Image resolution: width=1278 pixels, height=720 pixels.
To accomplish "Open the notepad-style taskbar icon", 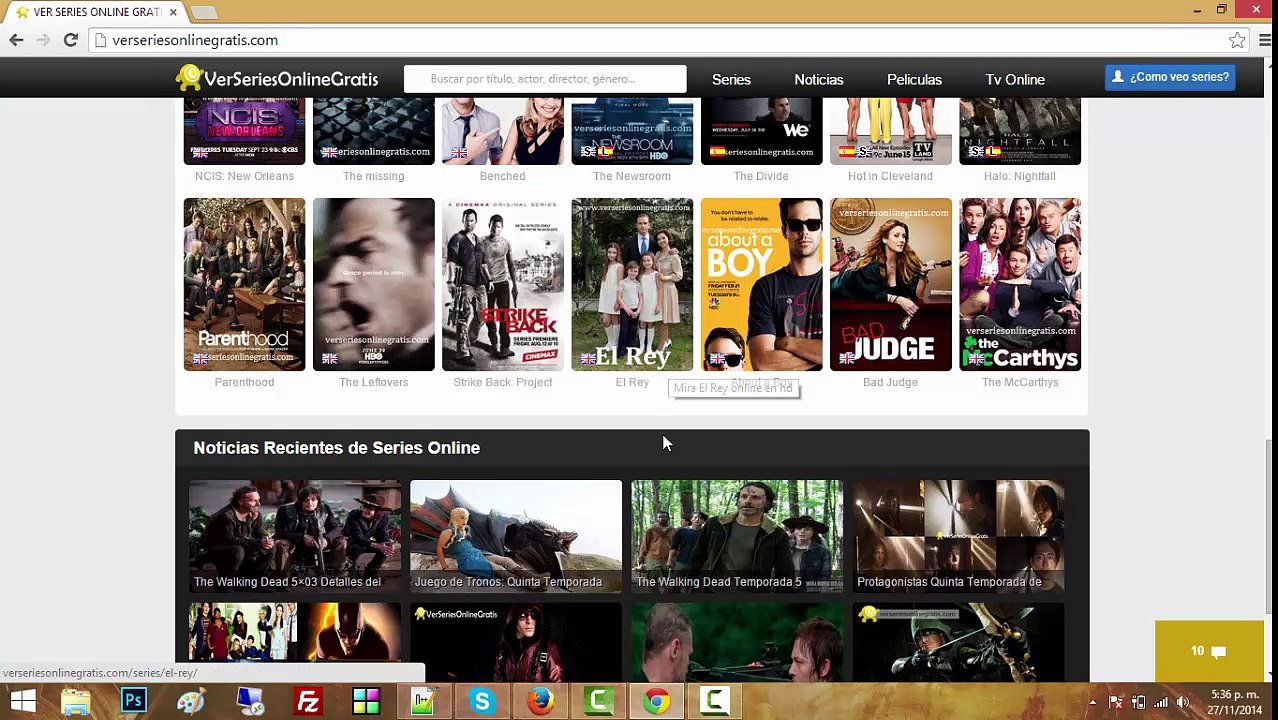I will point(423,702).
